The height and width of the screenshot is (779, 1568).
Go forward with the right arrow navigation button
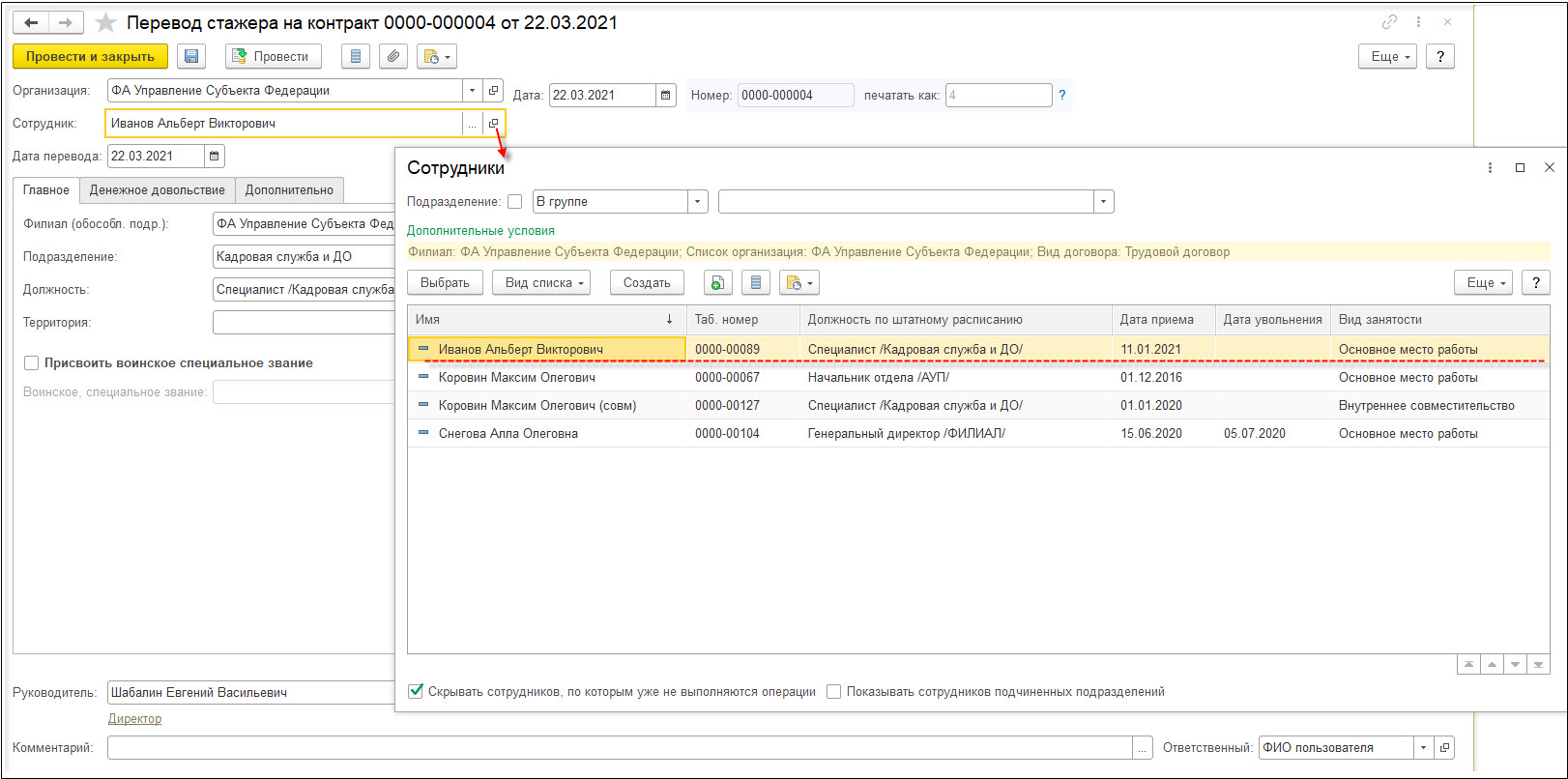[x=66, y=22]
